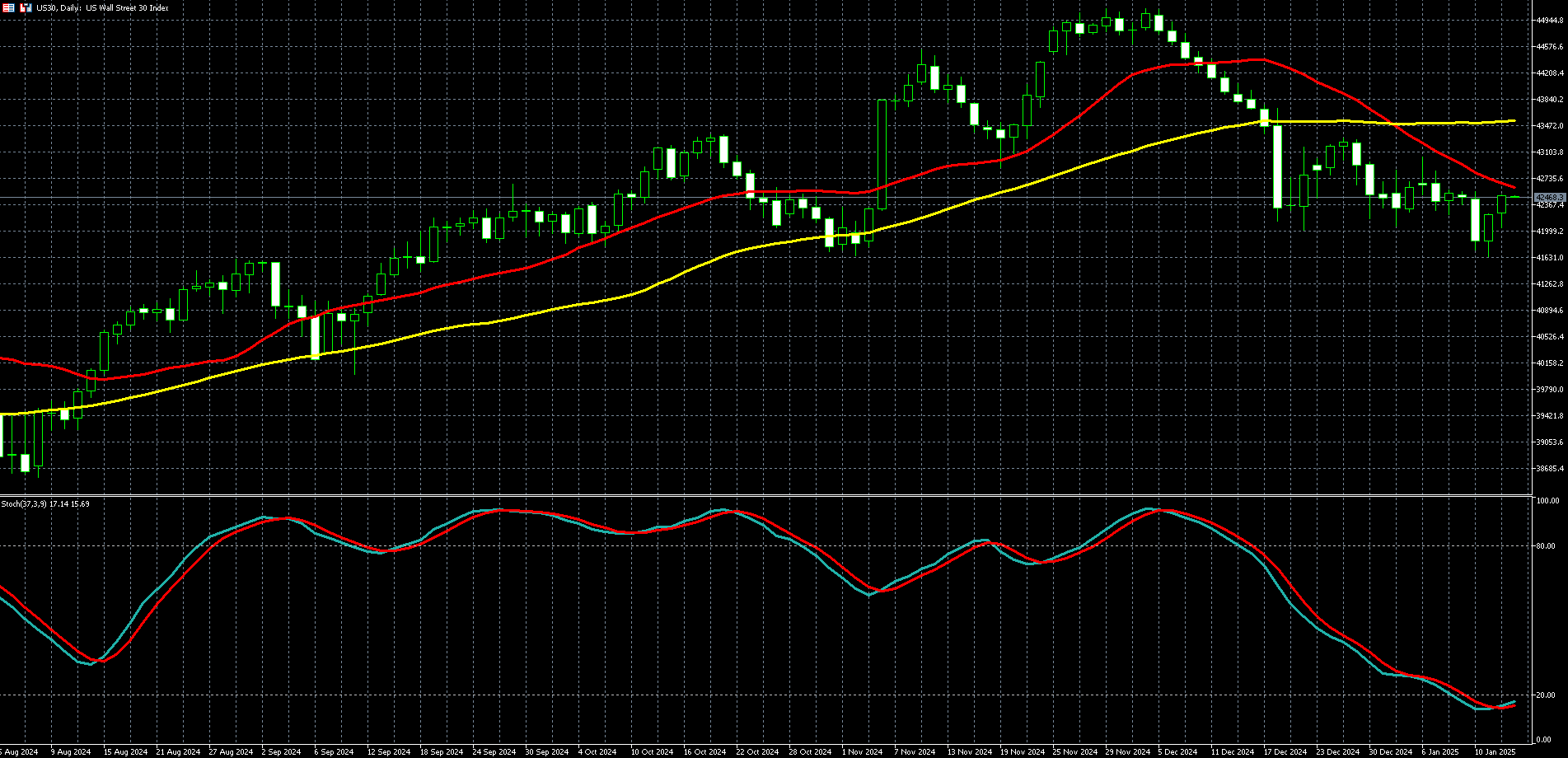This screenshot has height=758, width=1568.
Task: Click the tall white candle near 17 Dec 2024
Action: click(x=1277, y=165)
